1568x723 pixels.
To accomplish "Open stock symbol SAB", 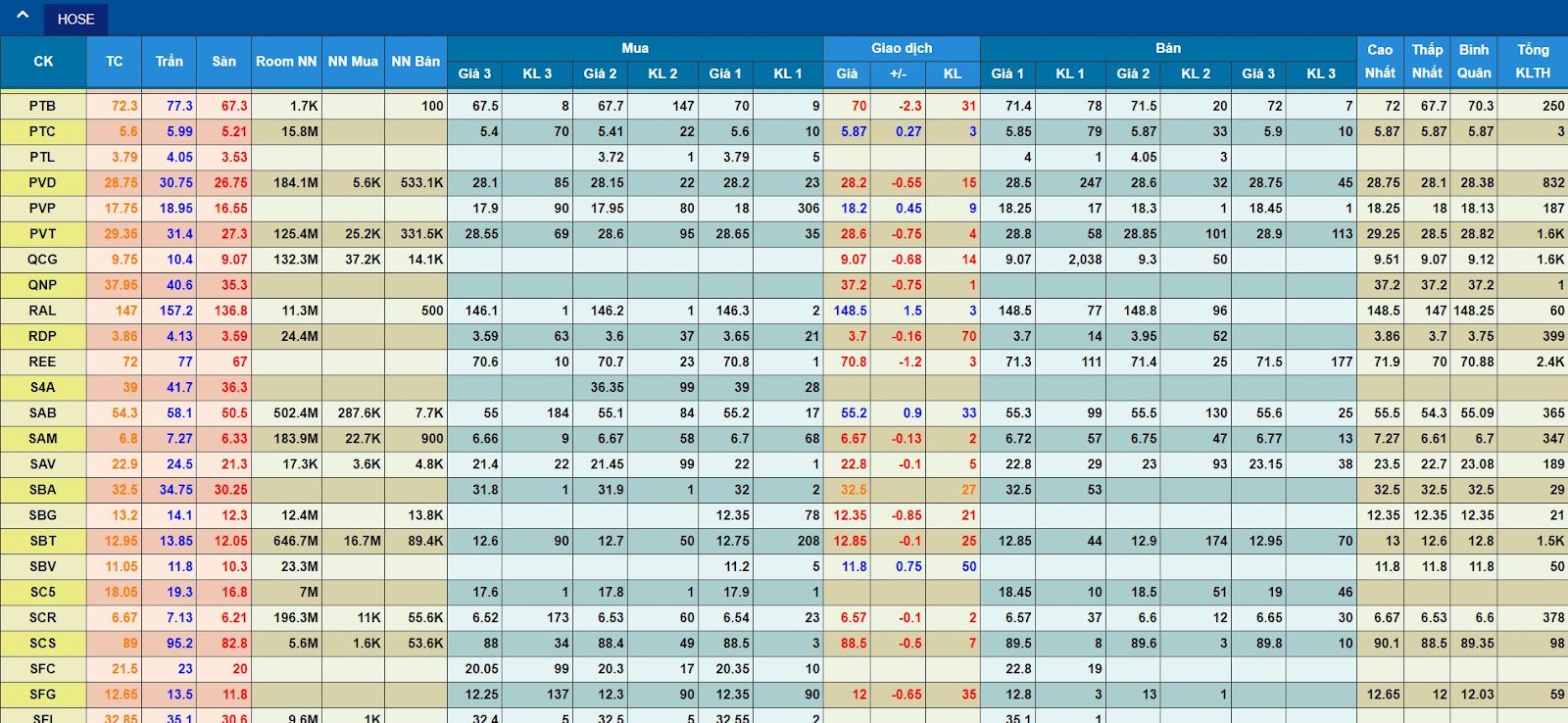I will tap(42, 413).
